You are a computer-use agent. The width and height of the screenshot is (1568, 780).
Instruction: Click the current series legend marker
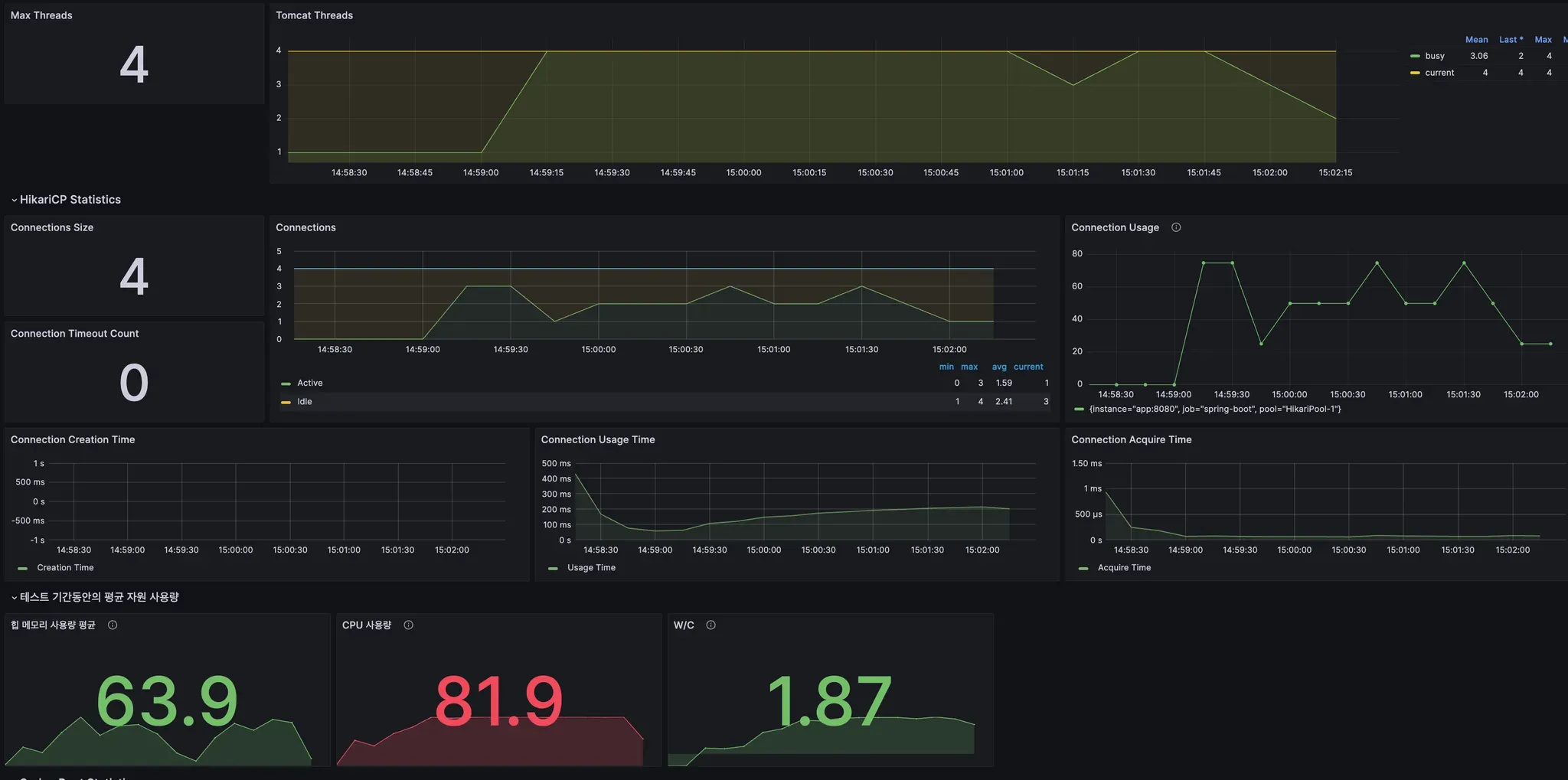pos(1415,73)
